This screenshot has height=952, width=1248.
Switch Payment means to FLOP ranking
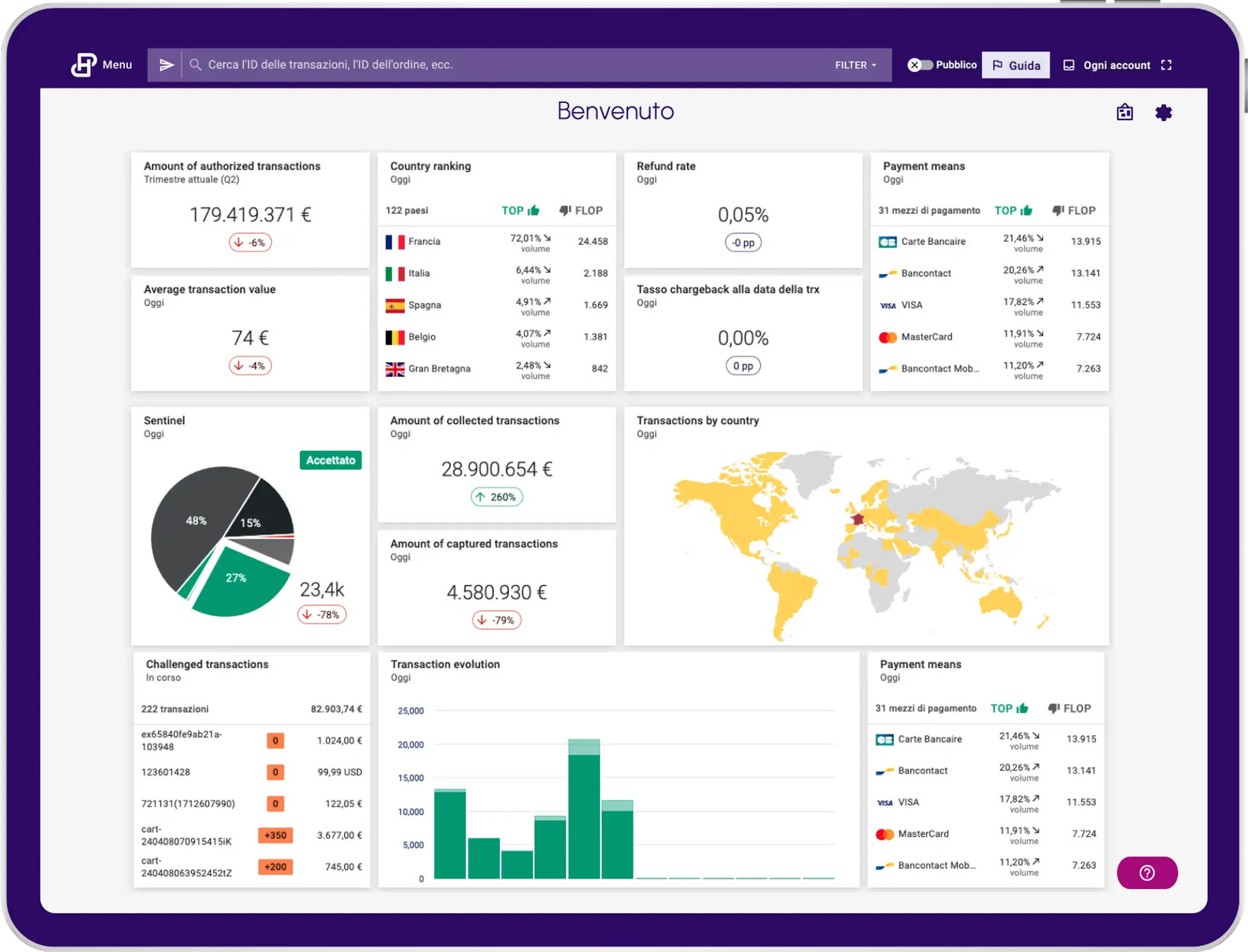(x=1073, y=210)
